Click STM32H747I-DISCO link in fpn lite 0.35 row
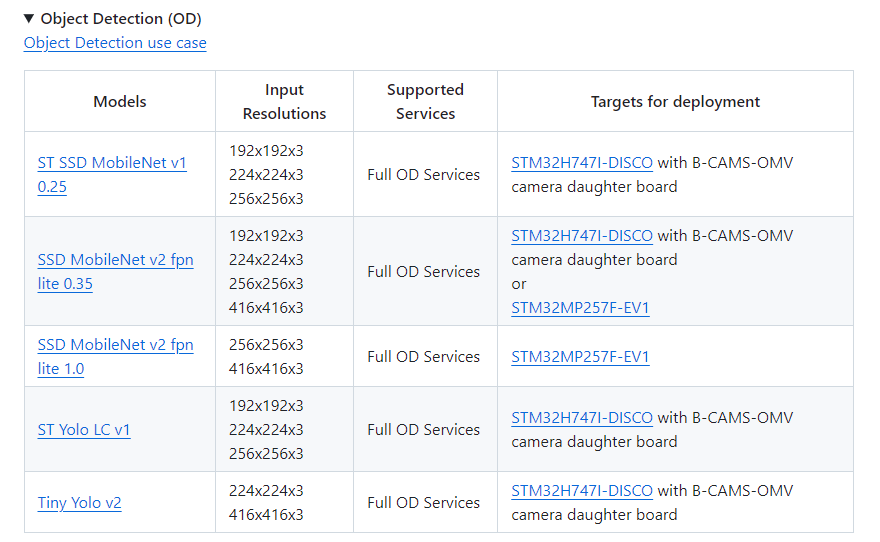Image resolution: width=880 pixels, height=542 pixels. click(x=582, y=236)
